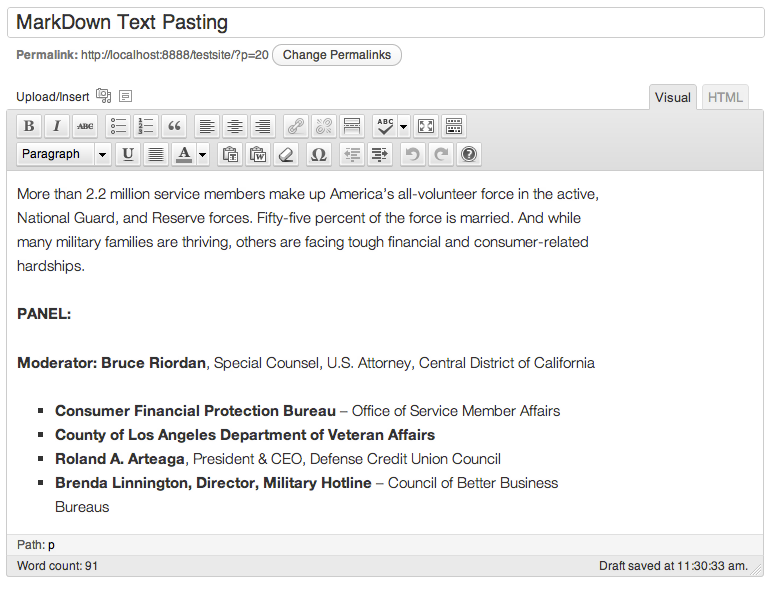Open spellchecker language dropdown arrow
This screenshot has height=590, width=775.
(404, 126)
